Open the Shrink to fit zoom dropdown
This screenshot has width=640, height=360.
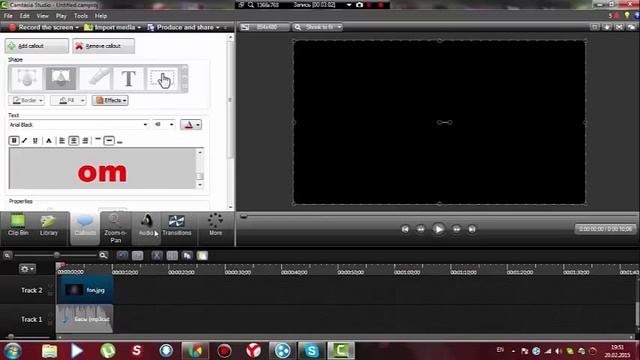318,27
